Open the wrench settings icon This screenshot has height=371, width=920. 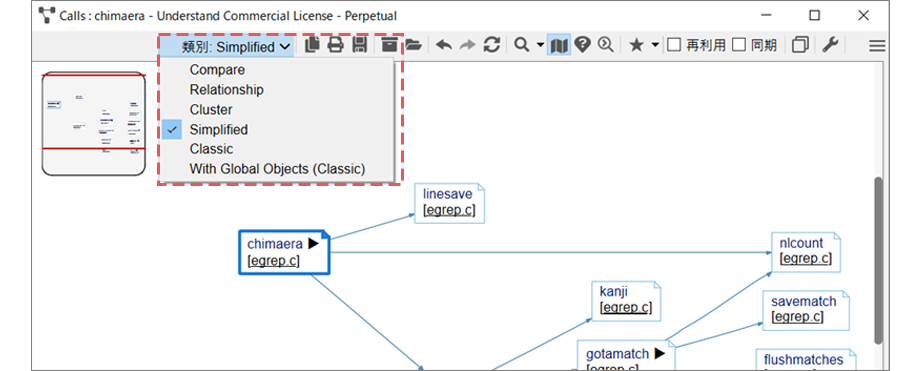coord(830,45)
